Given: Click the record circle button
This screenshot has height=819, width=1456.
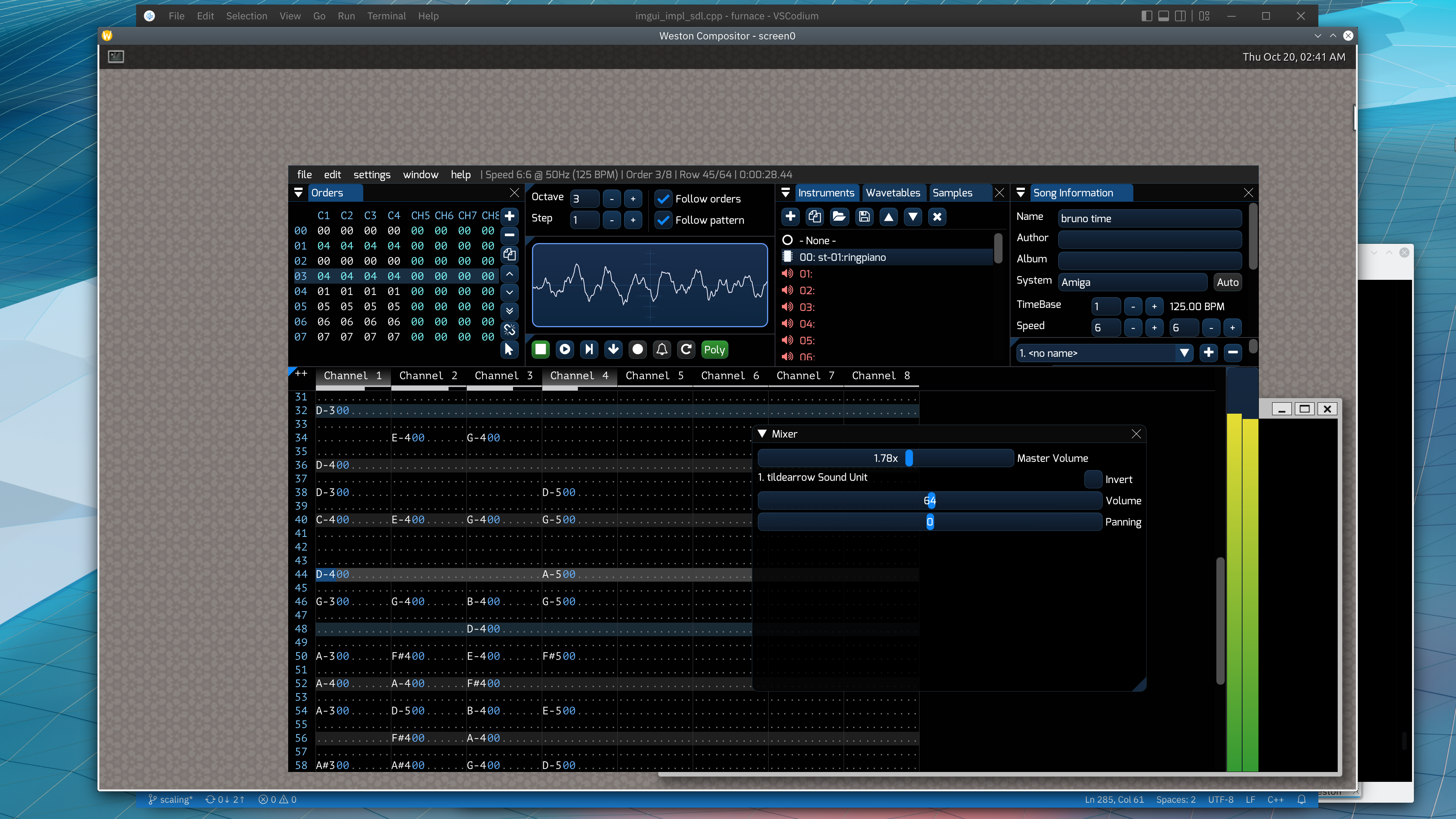Looking at the screenshot, I should [x=637, y=349].
